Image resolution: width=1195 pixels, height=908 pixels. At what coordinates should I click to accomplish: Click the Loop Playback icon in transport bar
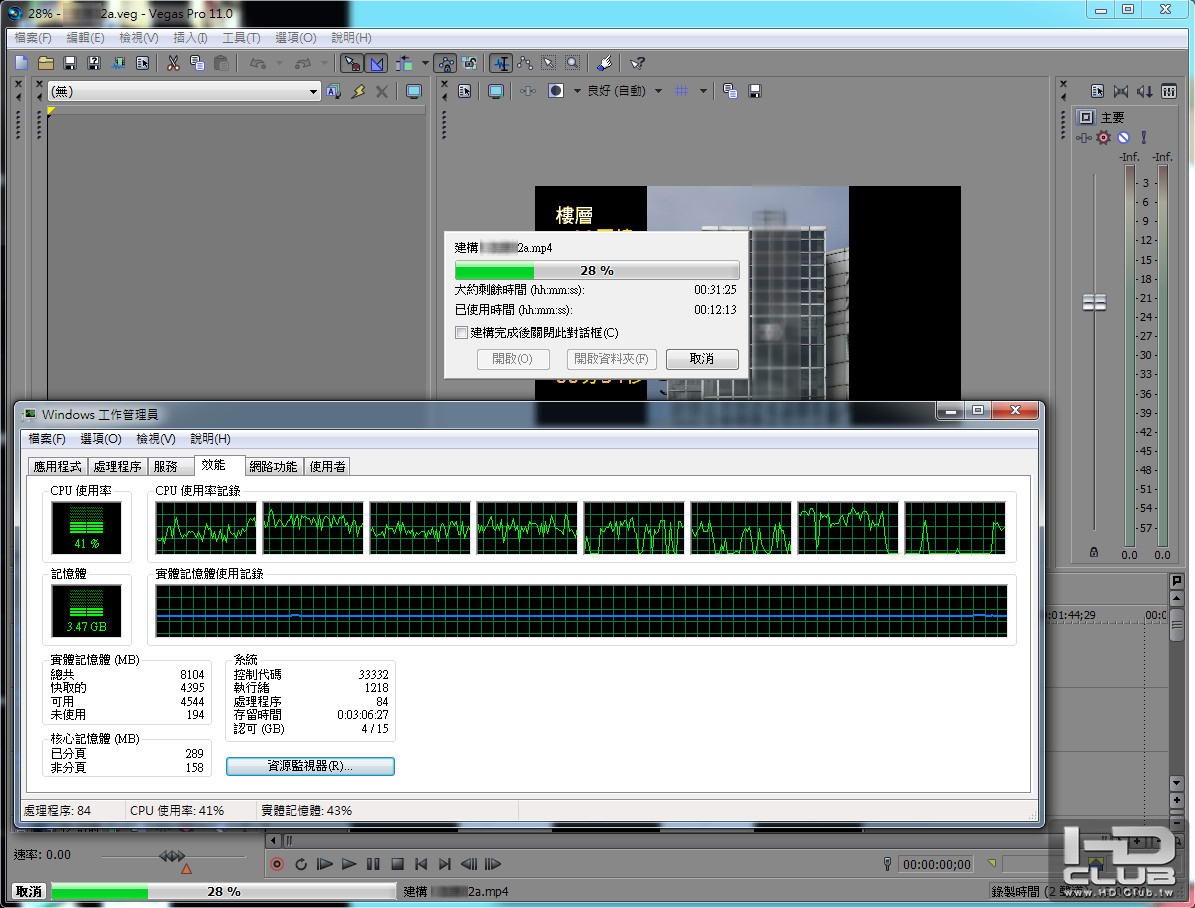tap(301, 864)
